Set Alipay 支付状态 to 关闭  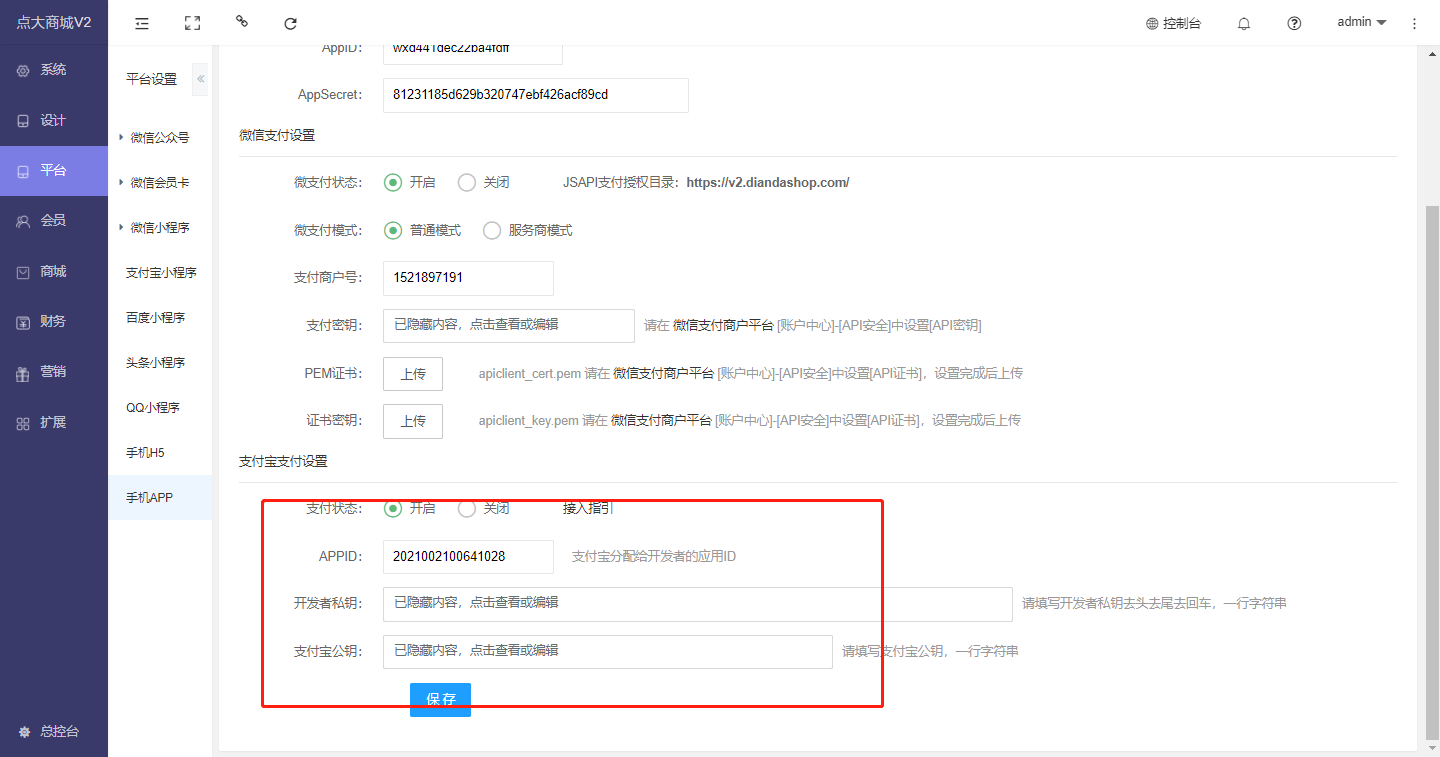[467, 509]
